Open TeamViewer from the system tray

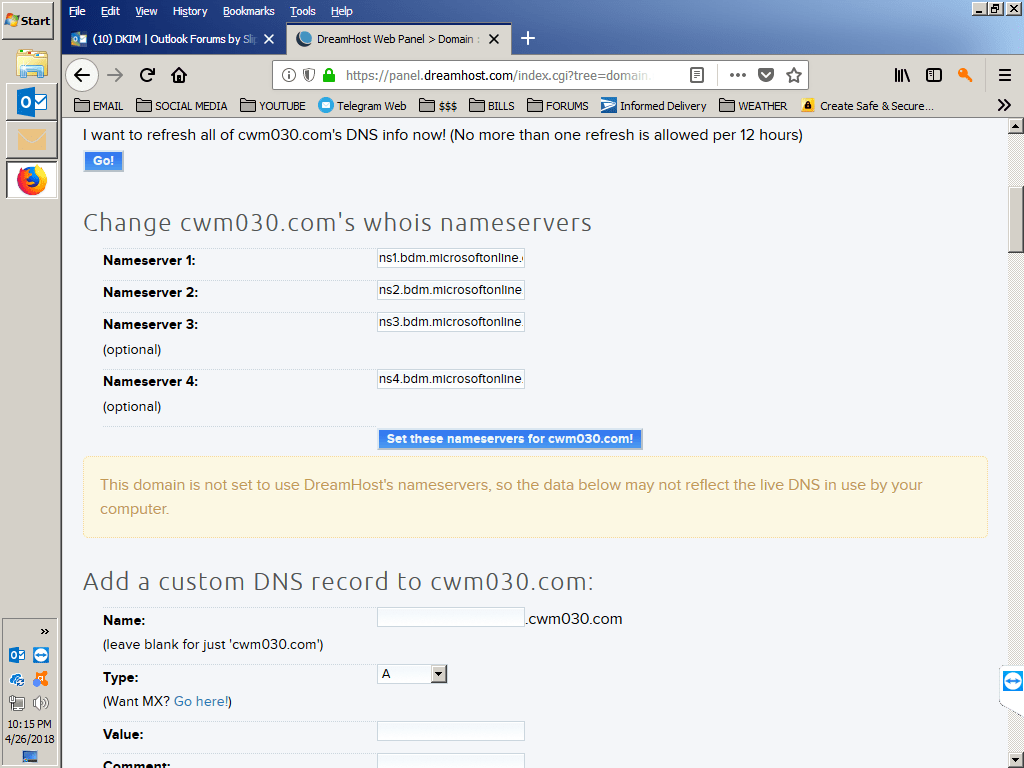coord(40,655)
